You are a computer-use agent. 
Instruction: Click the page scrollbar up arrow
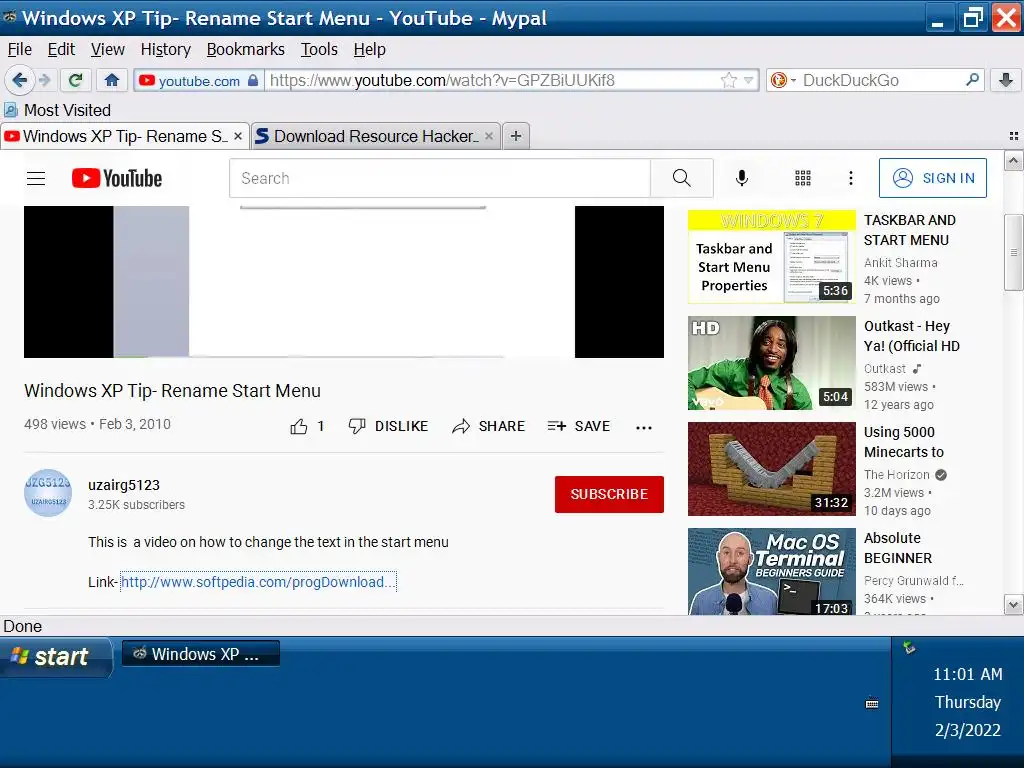1013,161
